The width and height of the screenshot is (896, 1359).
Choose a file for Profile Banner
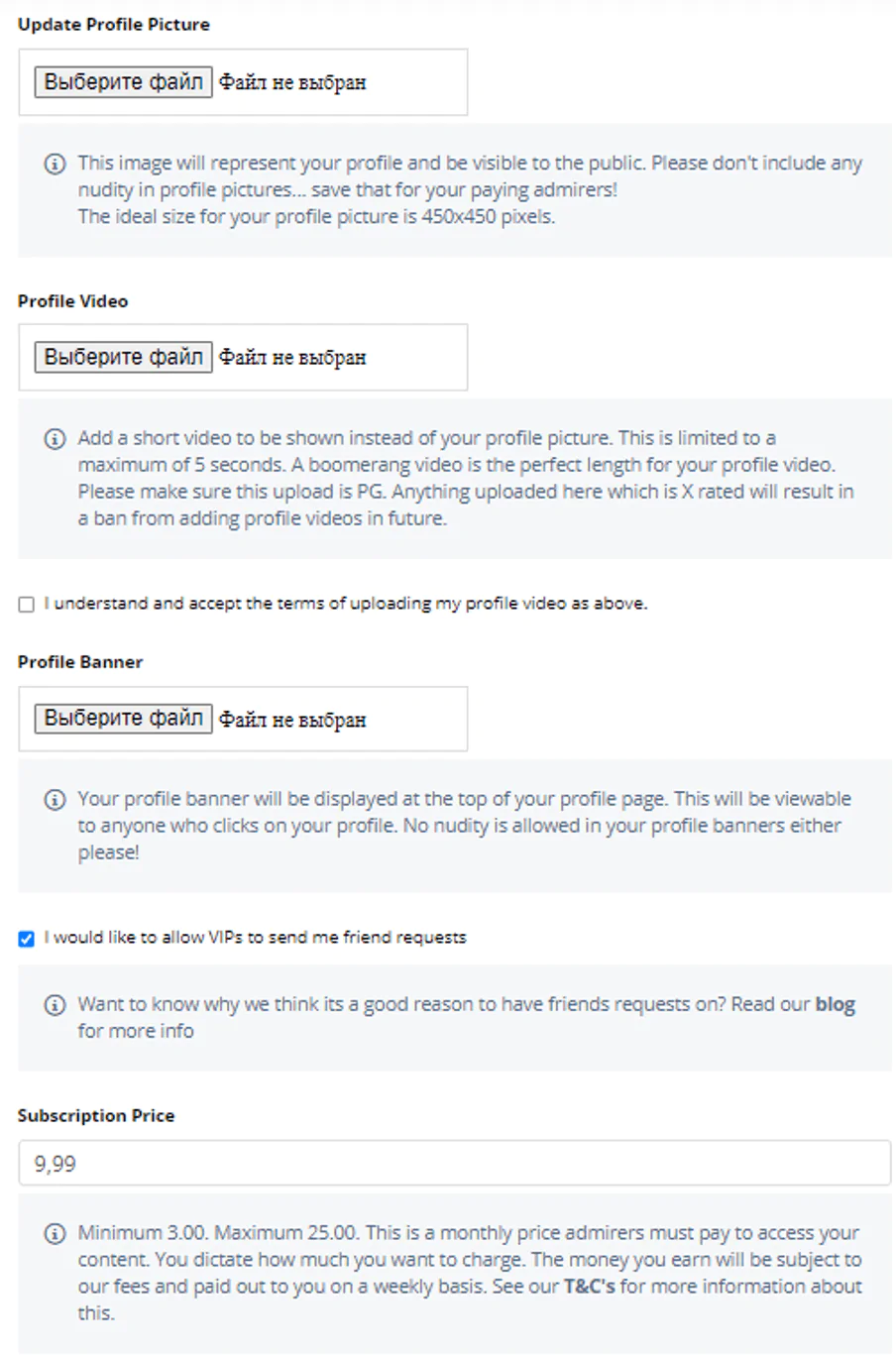coord(124,718)
